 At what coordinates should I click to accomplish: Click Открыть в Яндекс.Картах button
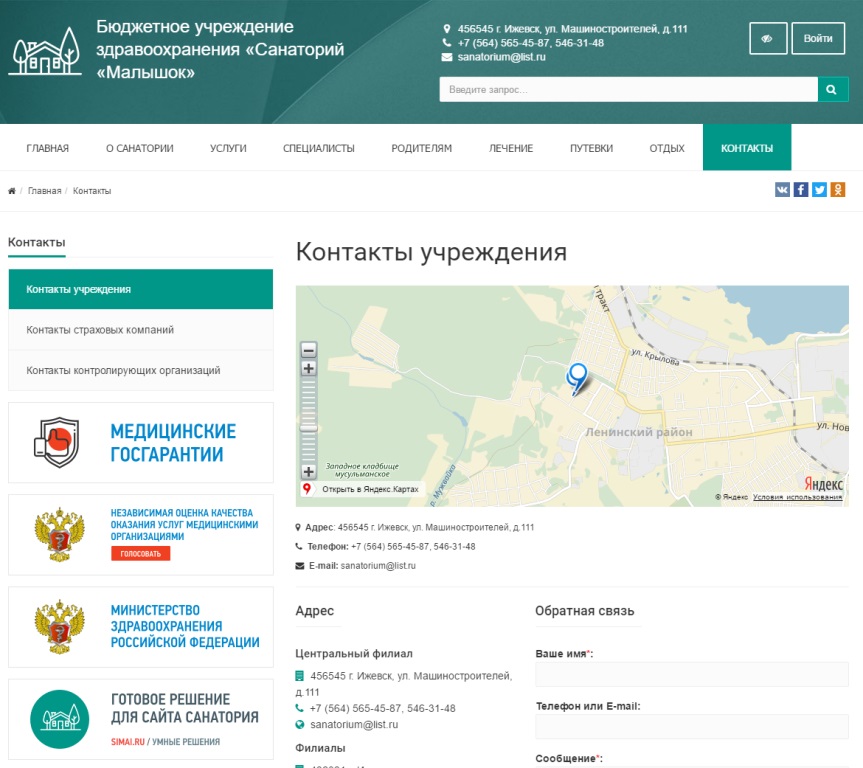[x=363, y=490]
